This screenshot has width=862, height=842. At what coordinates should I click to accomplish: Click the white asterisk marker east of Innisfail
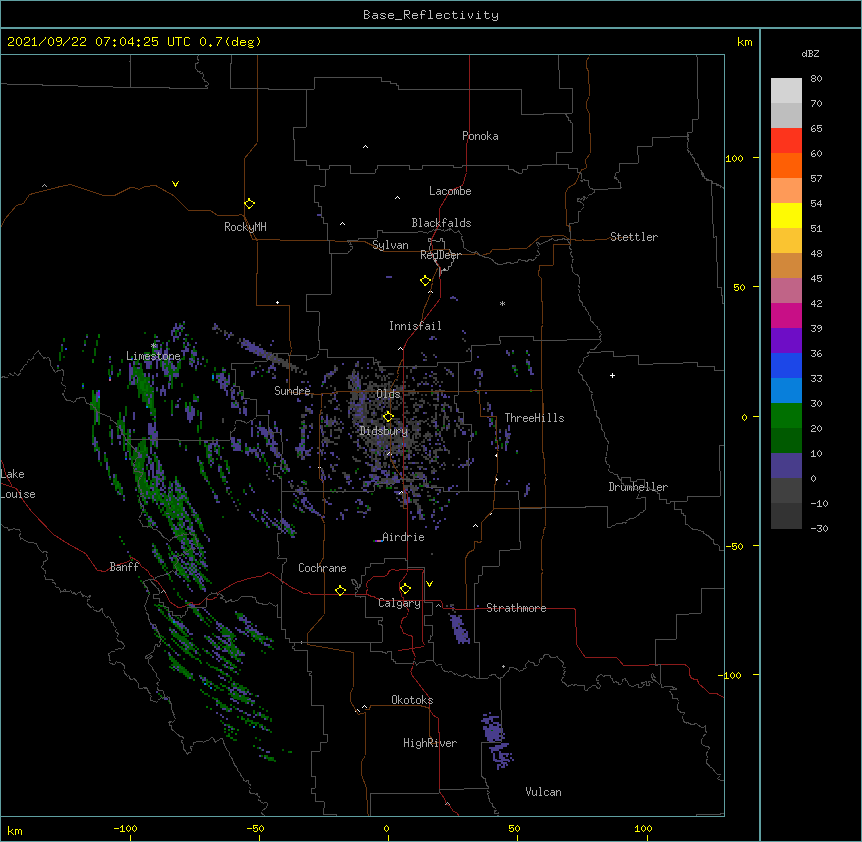tap(502, 303)
